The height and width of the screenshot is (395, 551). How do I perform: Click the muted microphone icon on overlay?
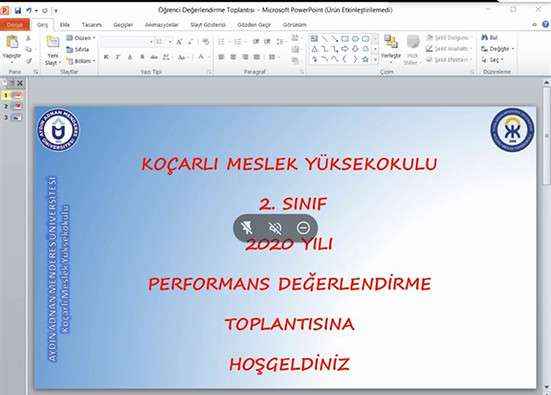coord(247,228)
